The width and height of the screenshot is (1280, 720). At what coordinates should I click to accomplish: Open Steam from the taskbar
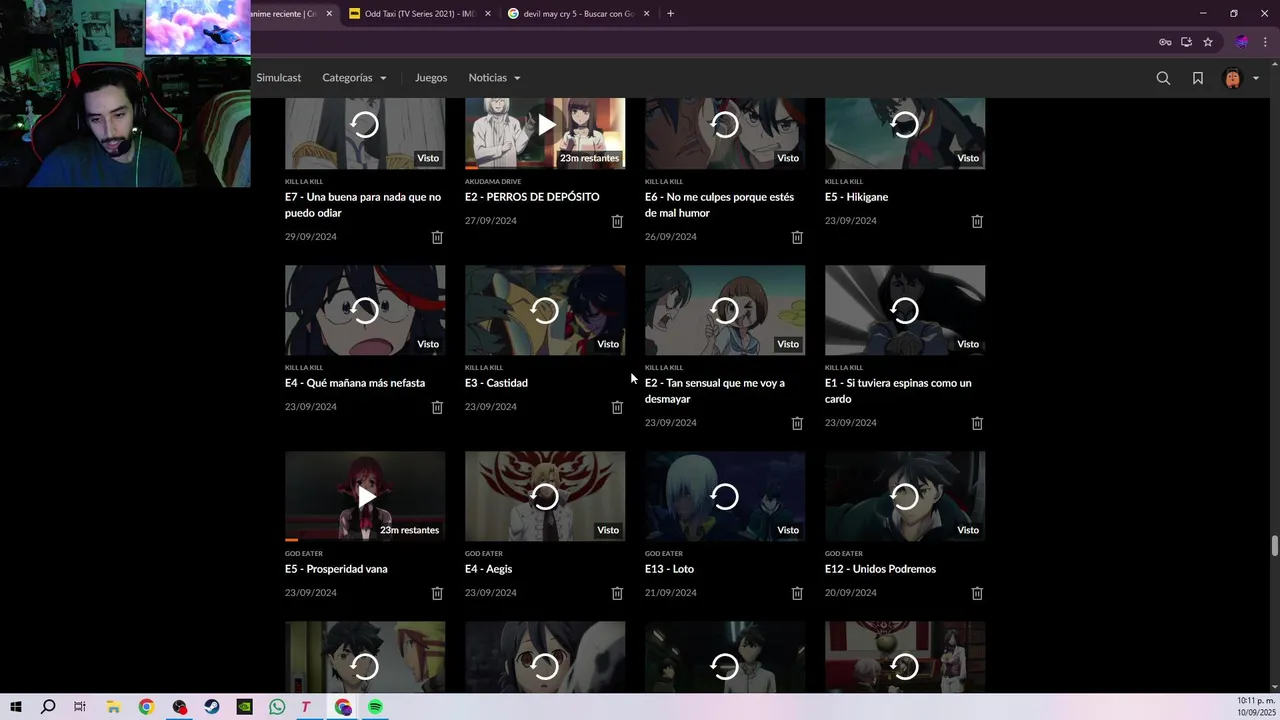212,707
